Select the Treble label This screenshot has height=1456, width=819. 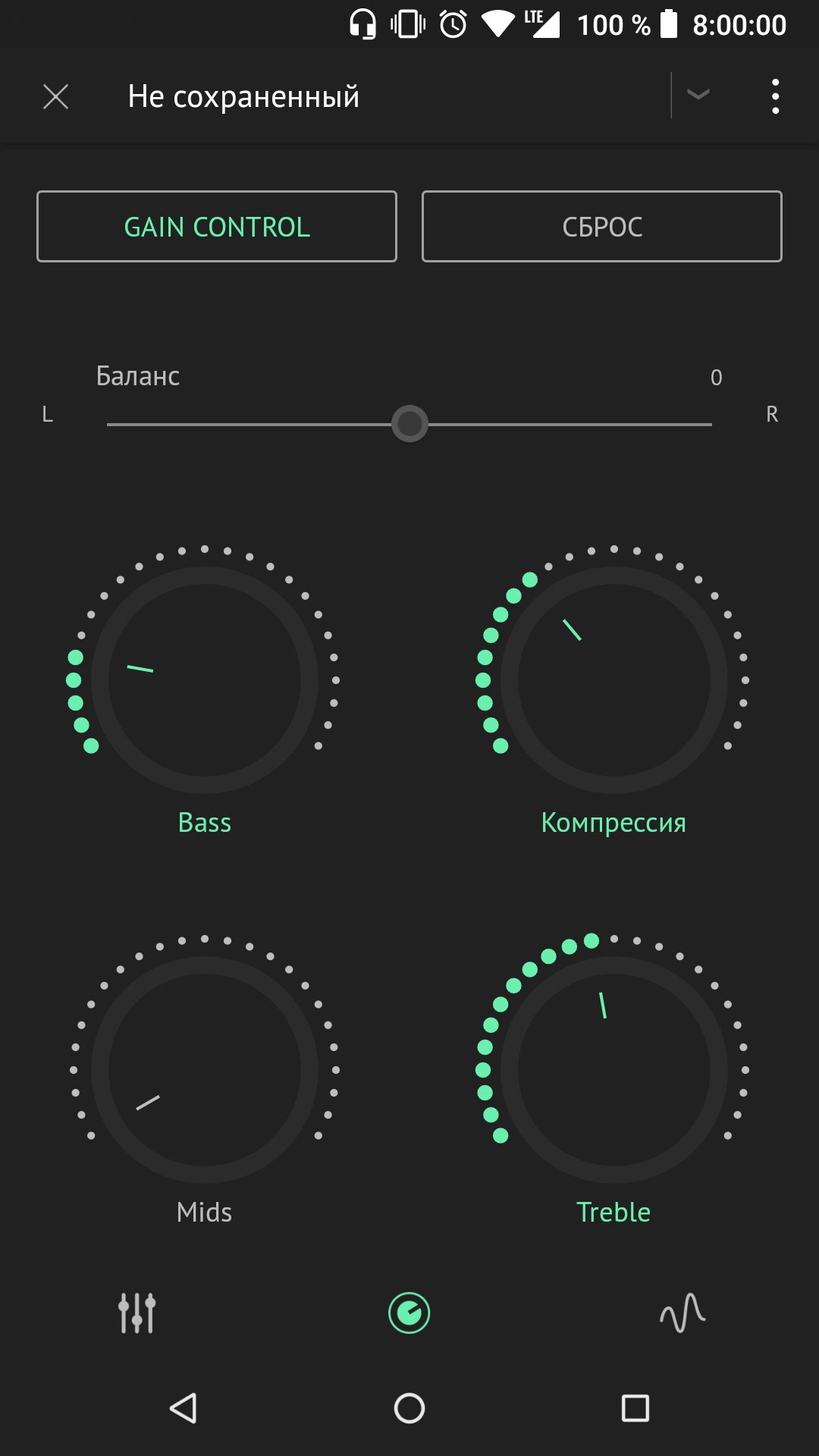coord(613,1213)
